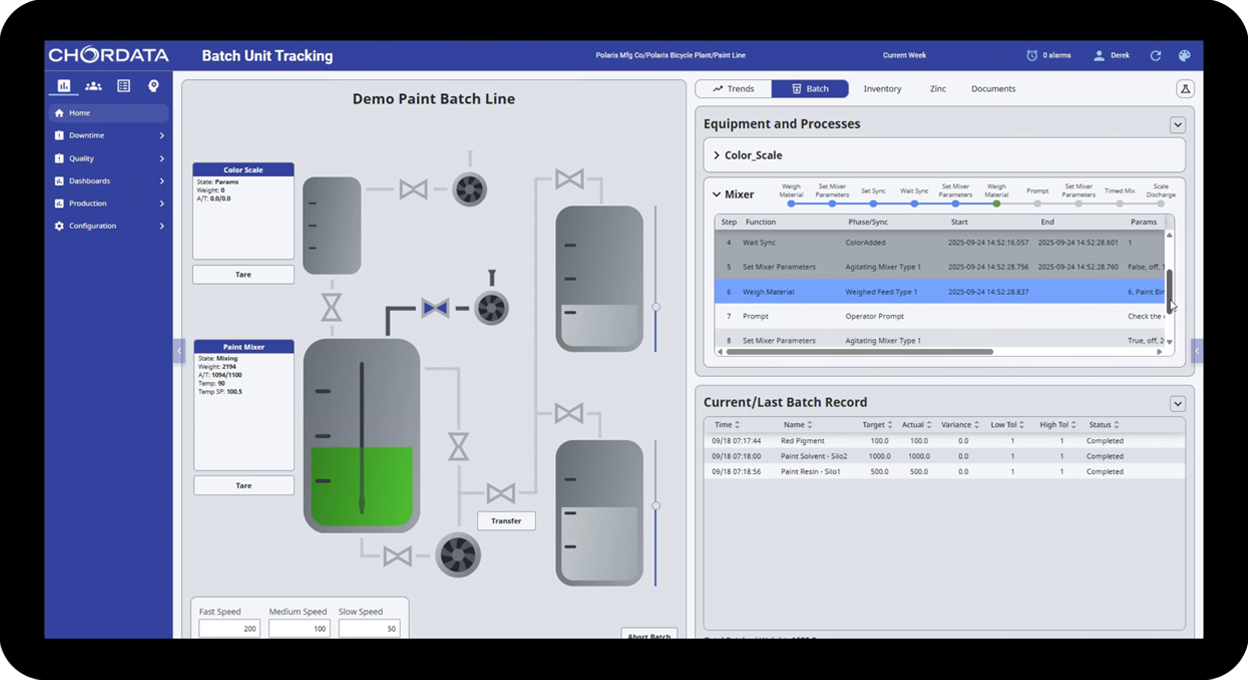Collapse Equipment and Processes panel
Screen dimensions: 1248x680
[x=1177, y=125]
